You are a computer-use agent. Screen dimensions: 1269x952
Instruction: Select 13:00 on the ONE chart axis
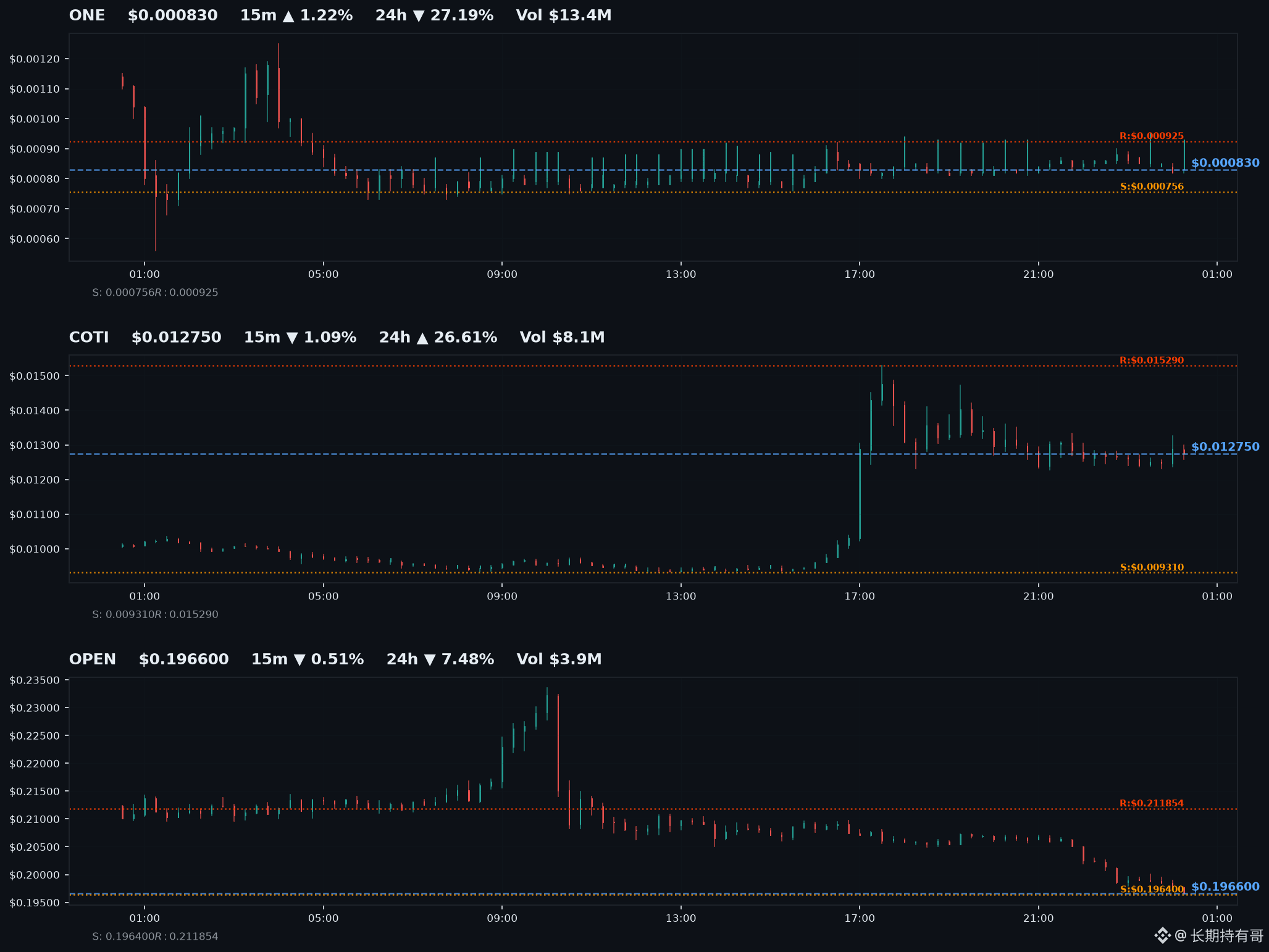681,274
